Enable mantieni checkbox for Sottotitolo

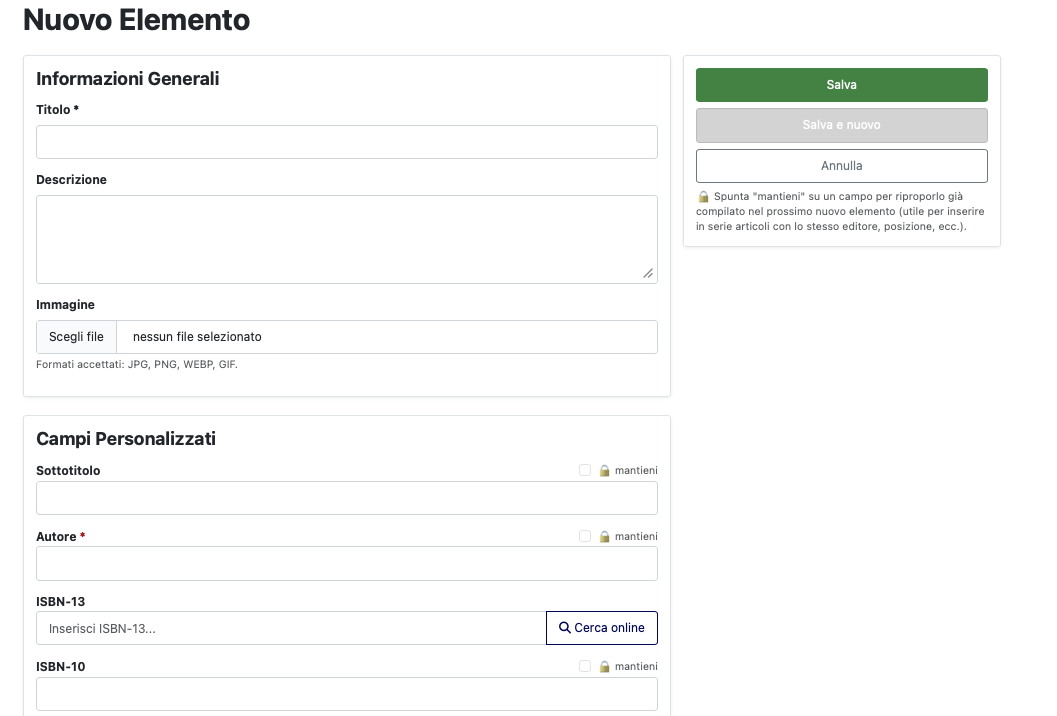click(x=584, y=470)
